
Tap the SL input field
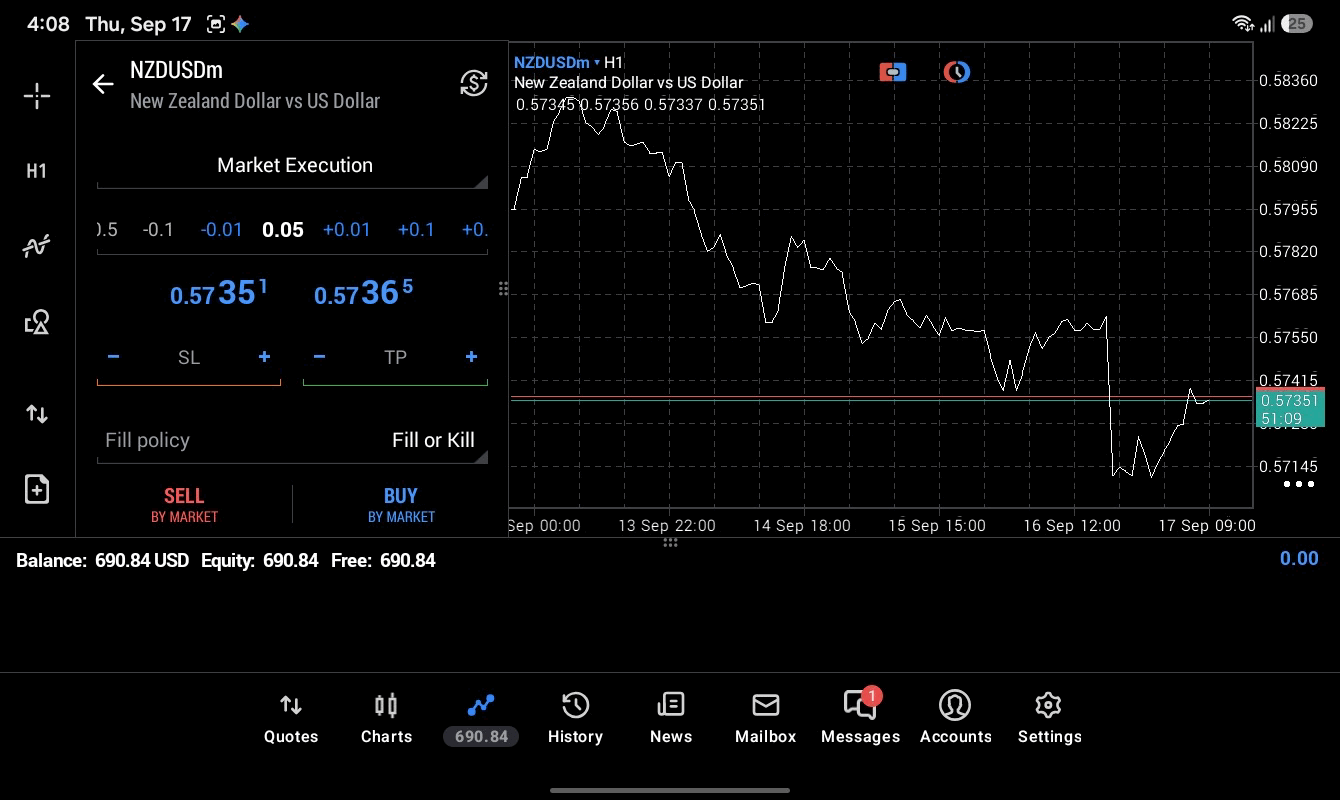[x=189, y=358]
